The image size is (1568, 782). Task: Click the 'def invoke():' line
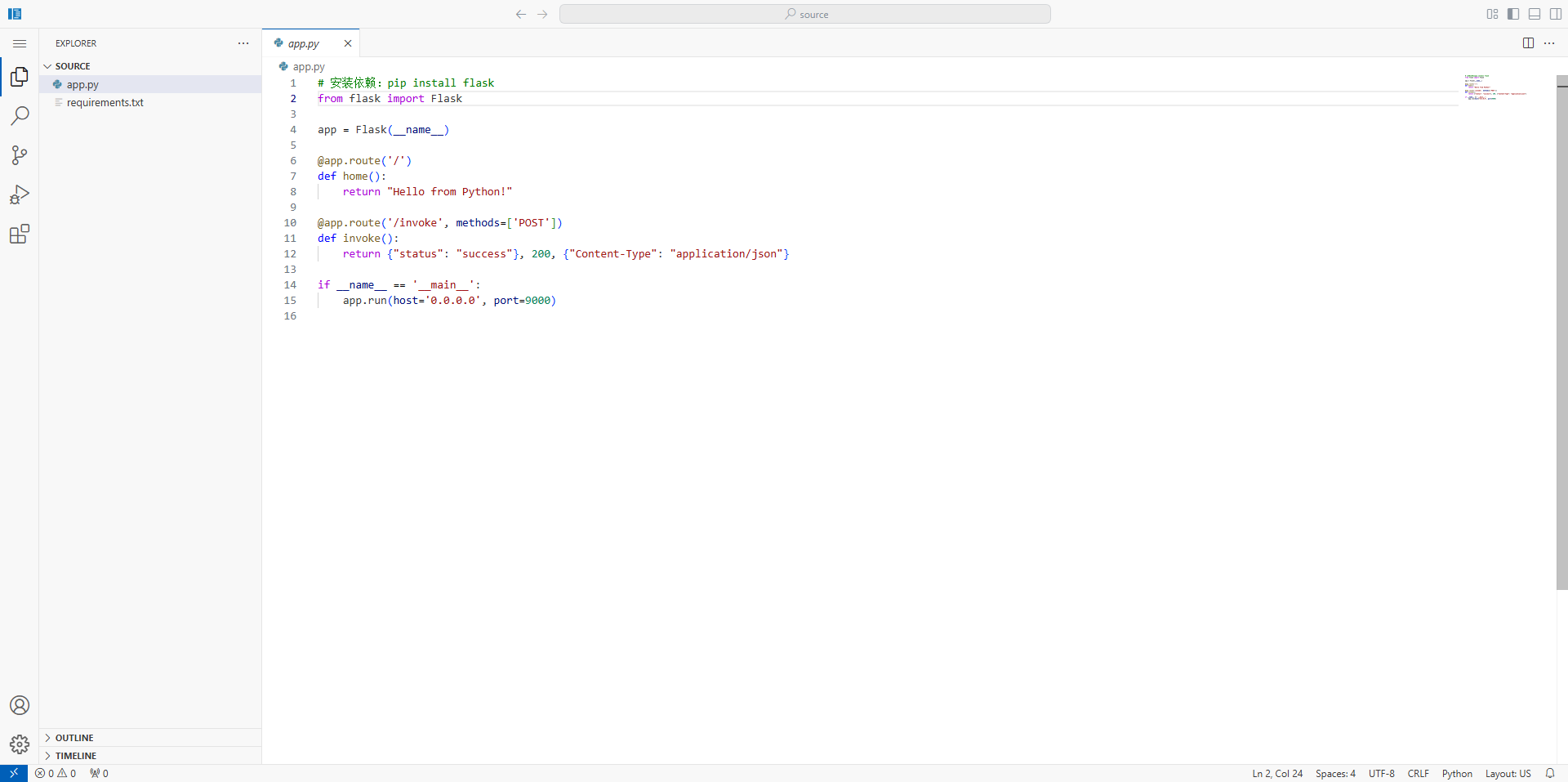[358, 239]
